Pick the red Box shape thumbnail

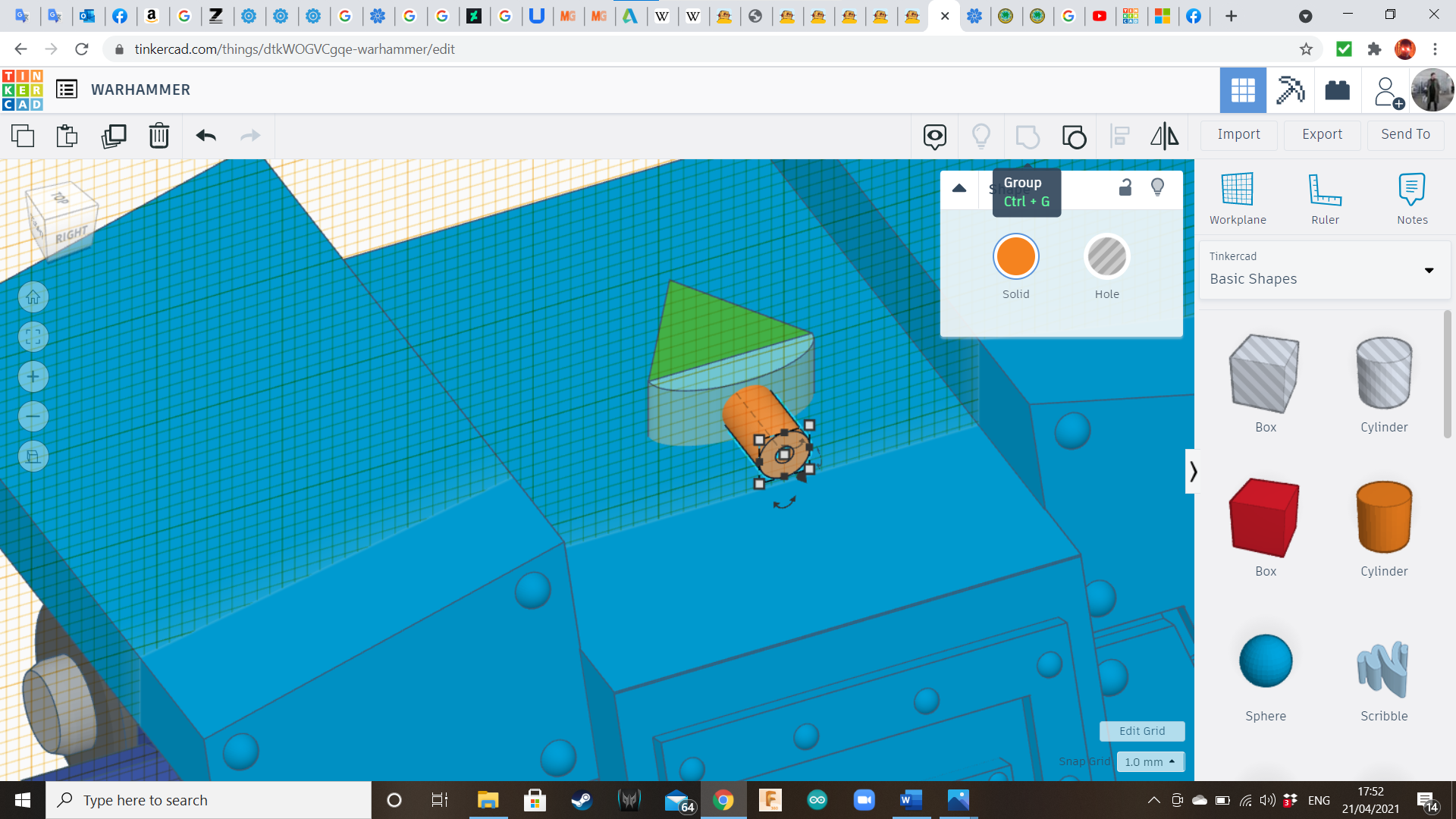click(x=1265, y=518)
